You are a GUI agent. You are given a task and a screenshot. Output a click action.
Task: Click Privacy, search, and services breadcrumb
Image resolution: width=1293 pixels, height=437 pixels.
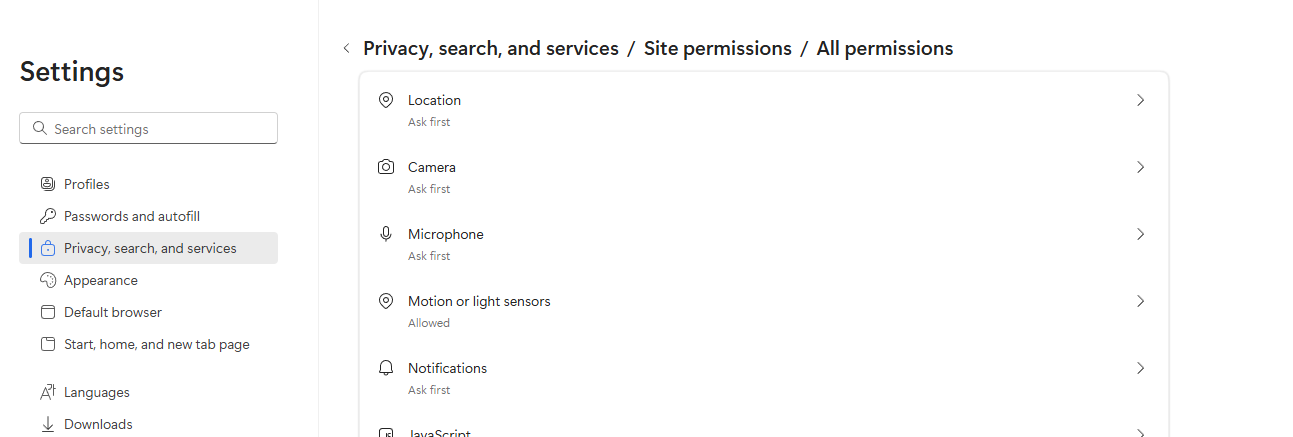(490, 48)
